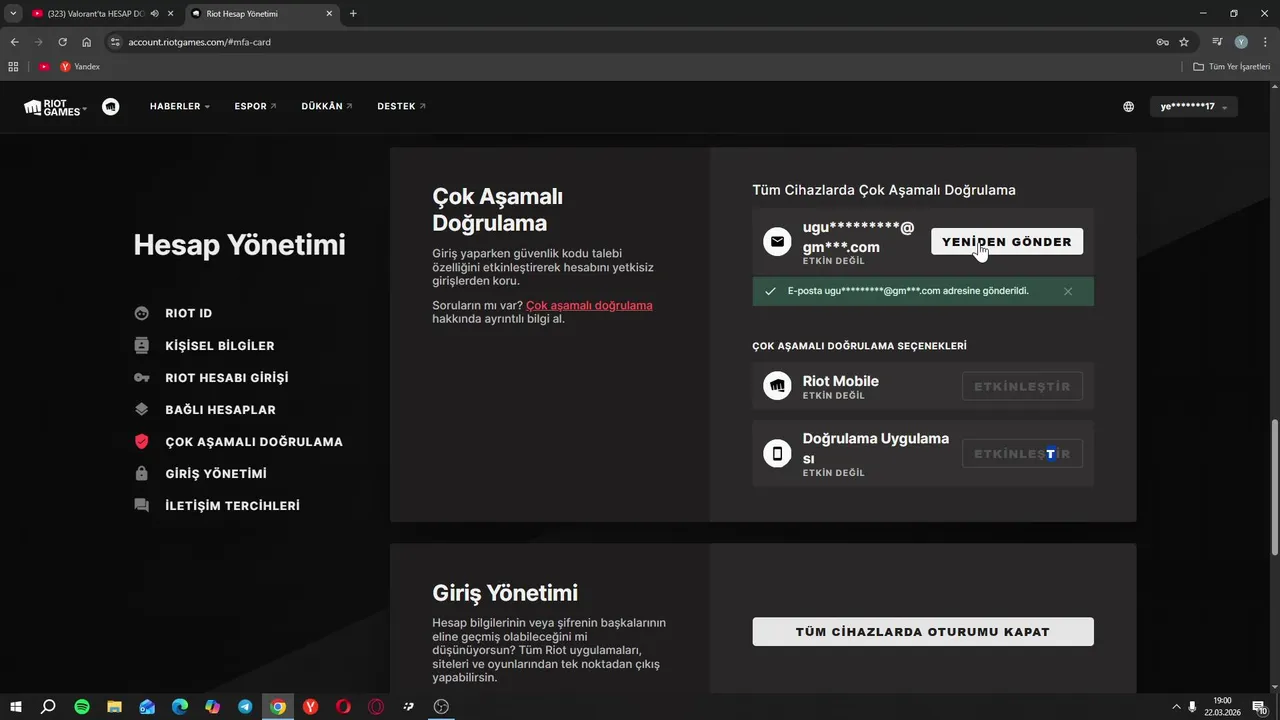The height and width of the screenshot is (720, 1280).
Task: Open the browser home page
Action: [86, 42]
